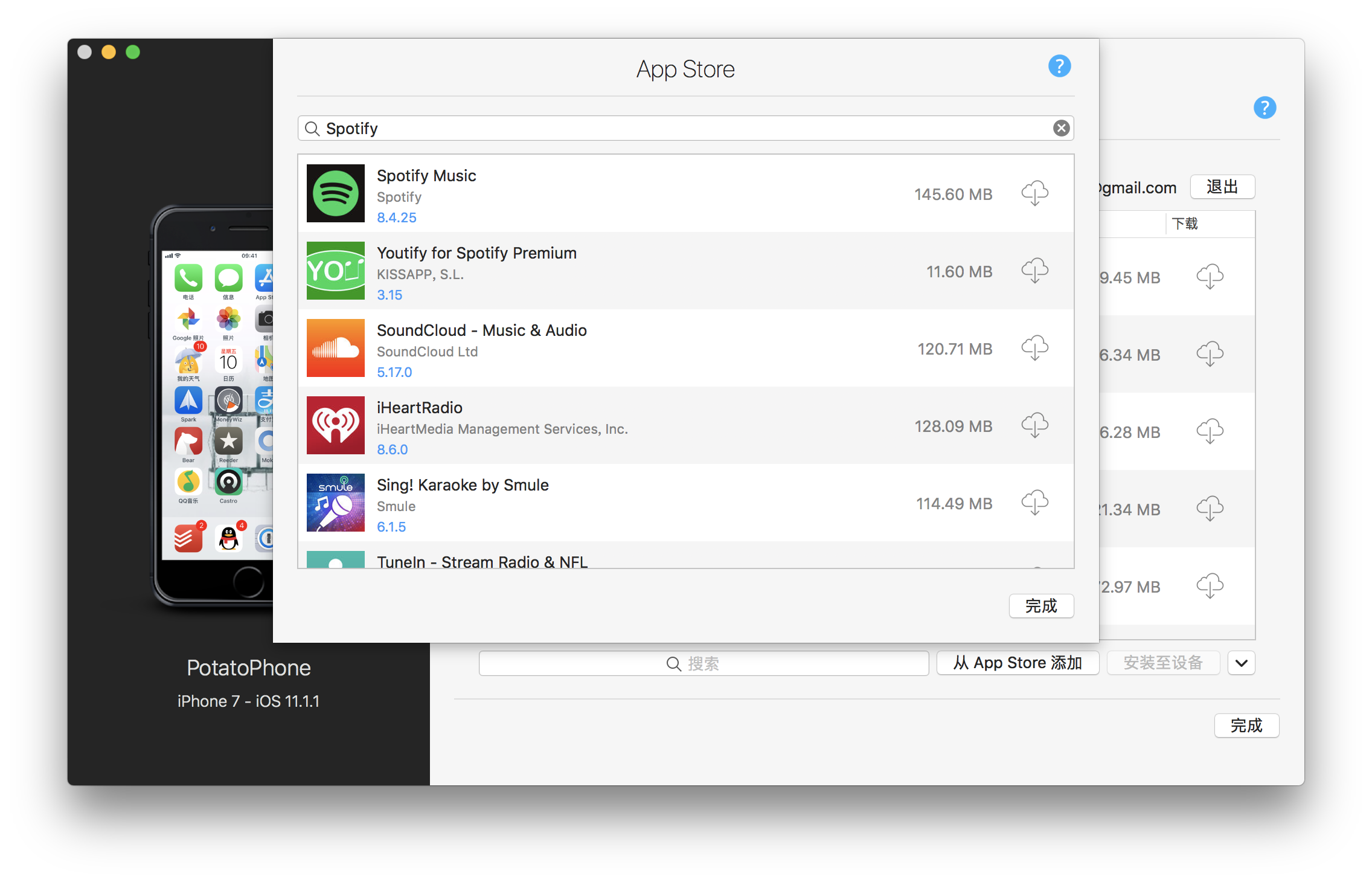Download iHeartRadio via its cloud icon

1034,425
